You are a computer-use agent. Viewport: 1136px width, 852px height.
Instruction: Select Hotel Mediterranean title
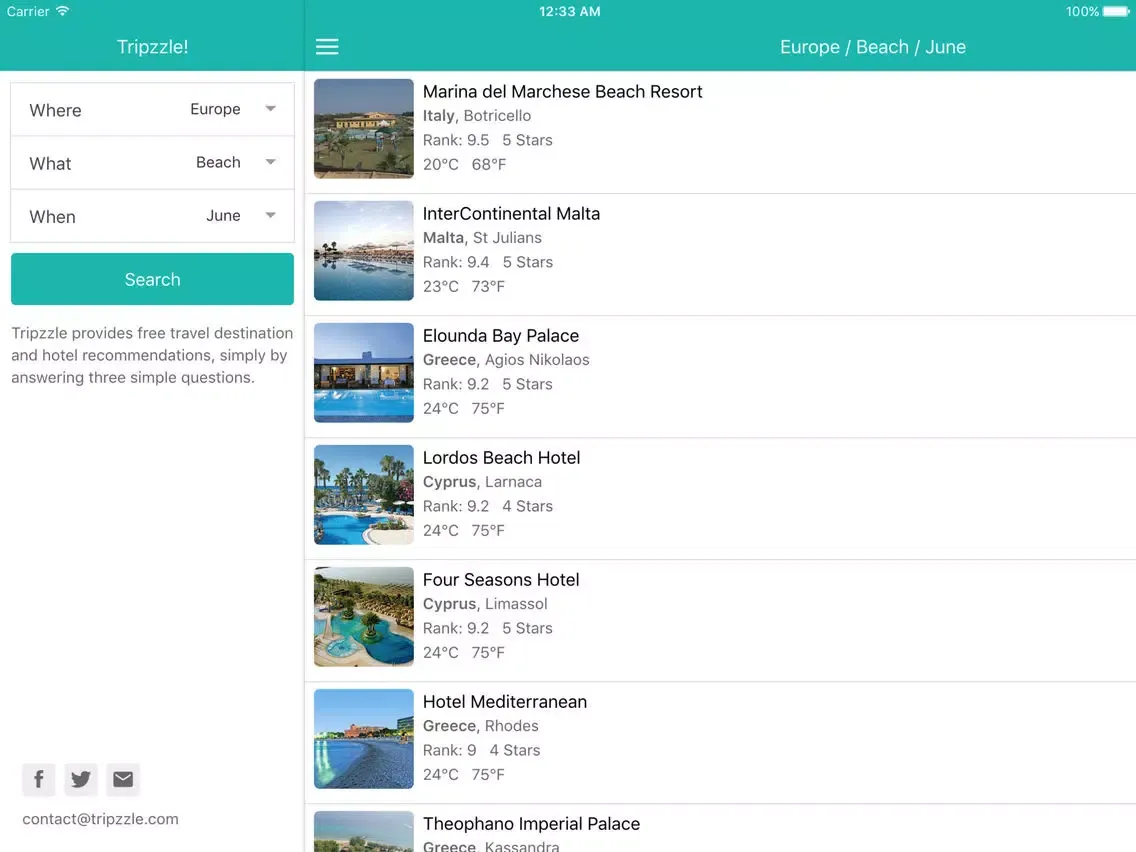click(504, 702)
